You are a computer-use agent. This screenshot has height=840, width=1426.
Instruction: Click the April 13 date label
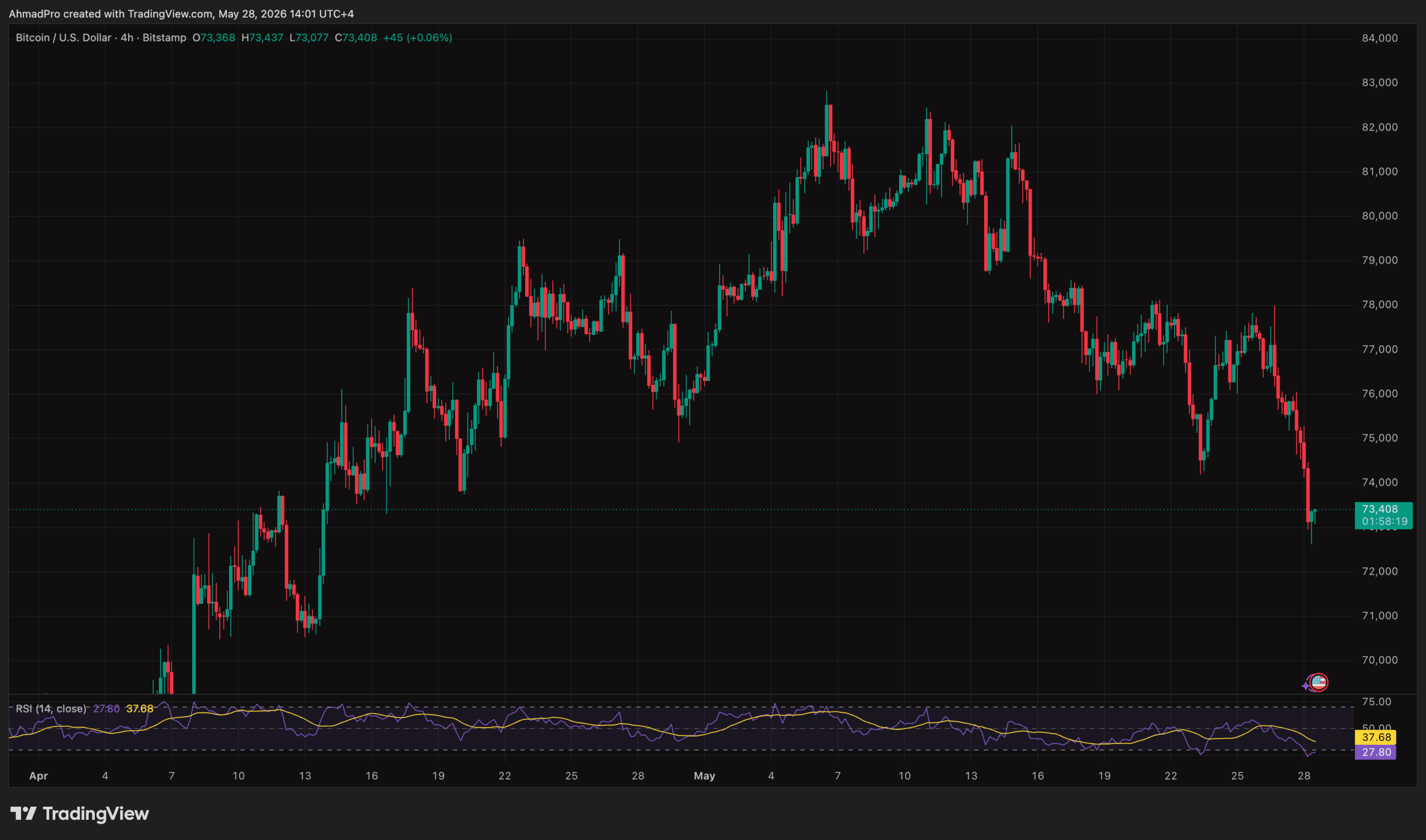305,776
